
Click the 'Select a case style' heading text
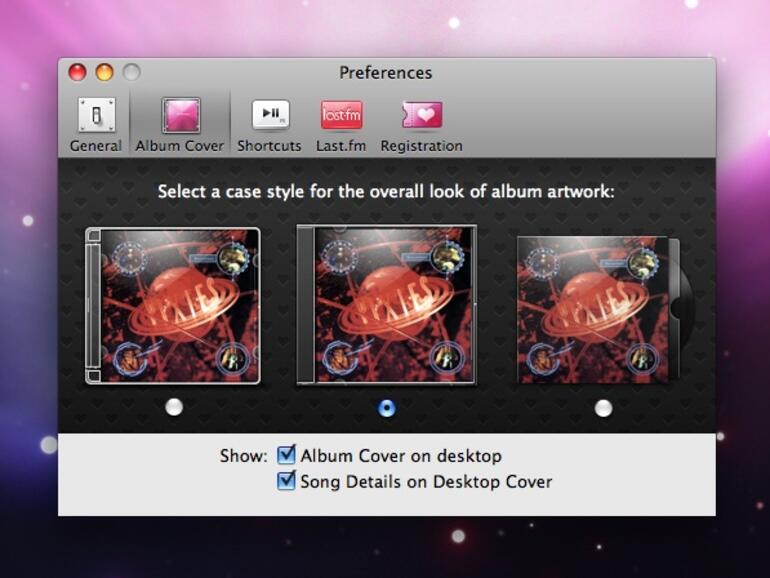tap(386, 192)
